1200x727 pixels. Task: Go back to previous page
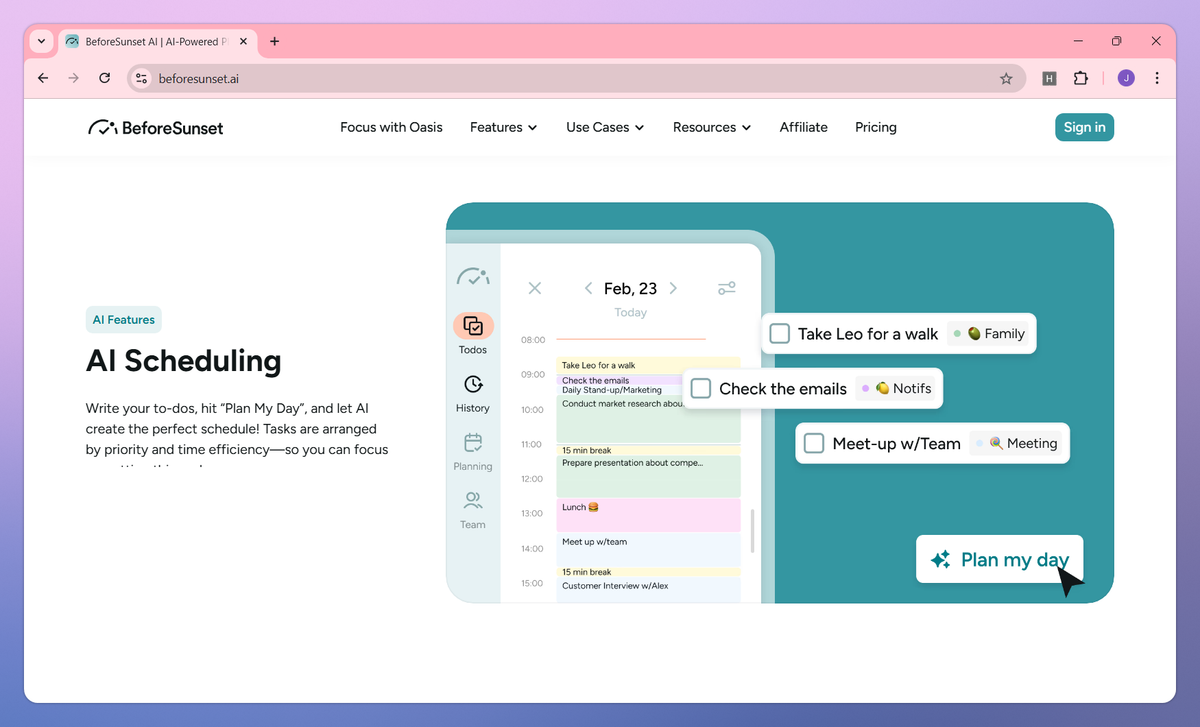(x=42, y=78)
